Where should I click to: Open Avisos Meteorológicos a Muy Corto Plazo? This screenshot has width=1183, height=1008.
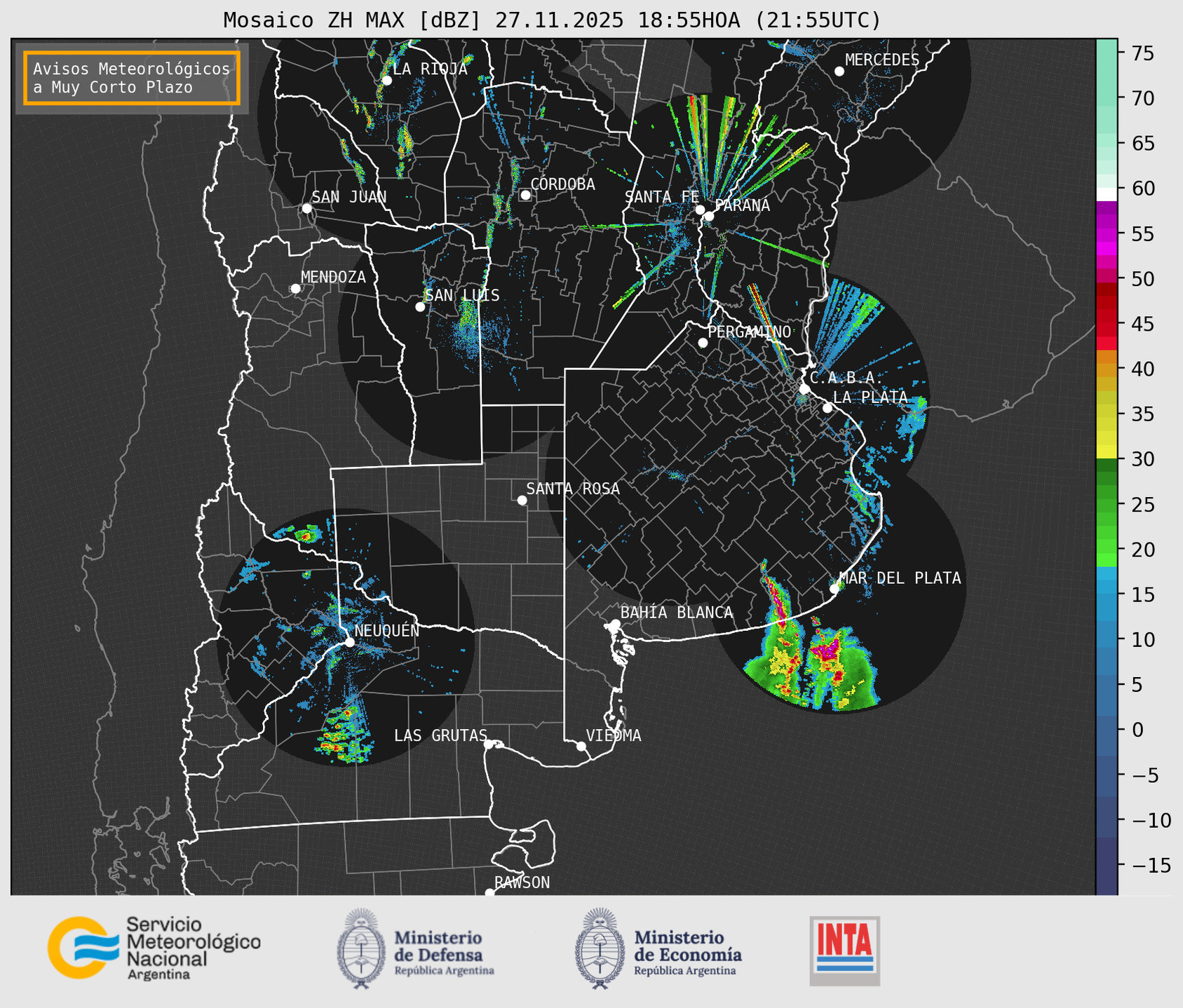tap(132, 78)
